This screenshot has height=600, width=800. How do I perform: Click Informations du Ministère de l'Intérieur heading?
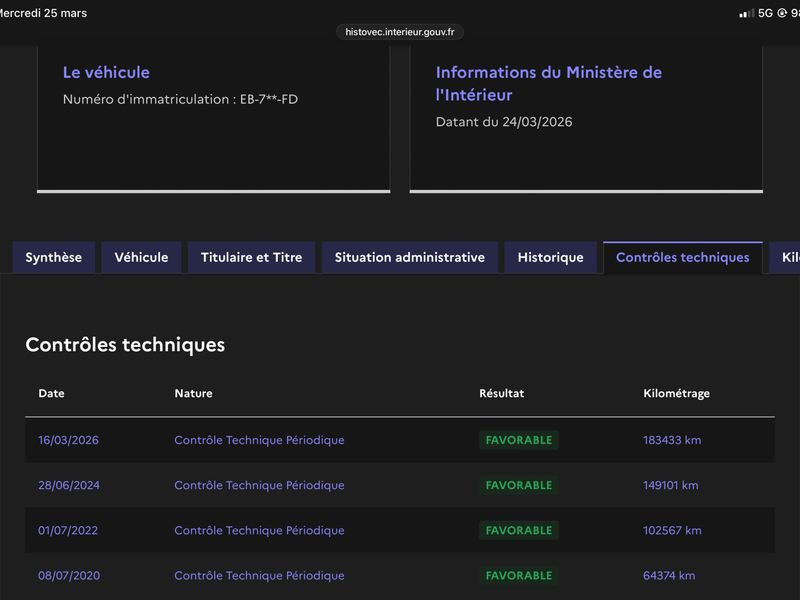(549, 84)
